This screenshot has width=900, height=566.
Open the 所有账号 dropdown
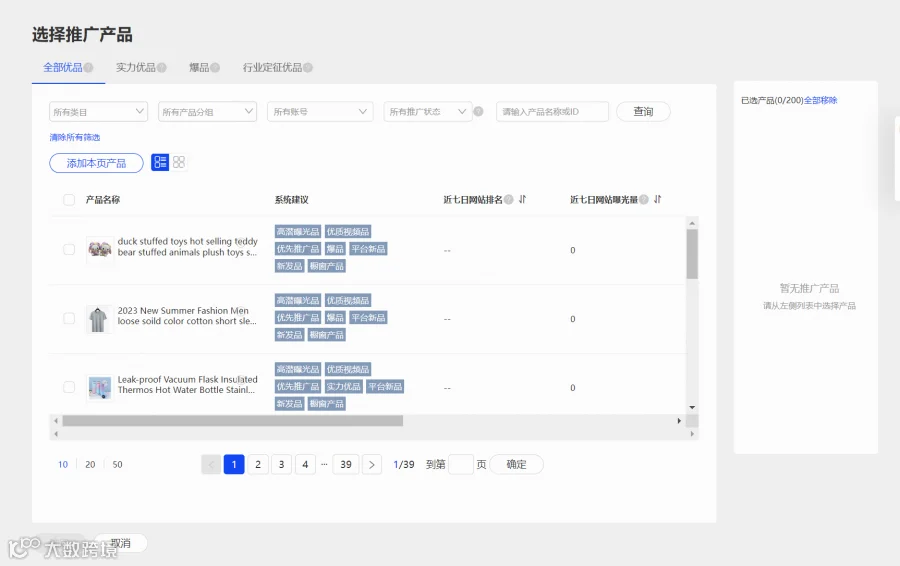320,111
